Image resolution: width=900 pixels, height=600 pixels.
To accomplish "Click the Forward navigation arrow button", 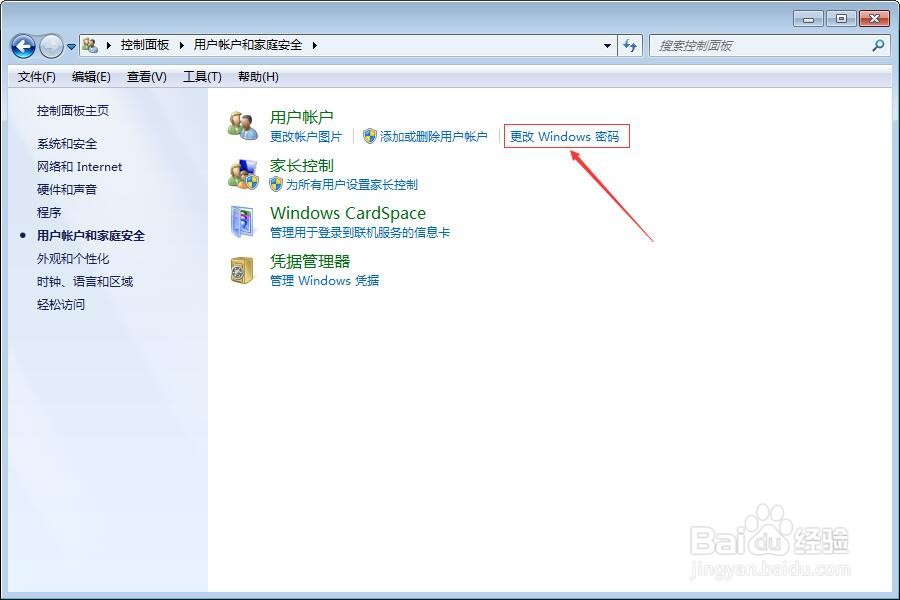I will (51, 46).
